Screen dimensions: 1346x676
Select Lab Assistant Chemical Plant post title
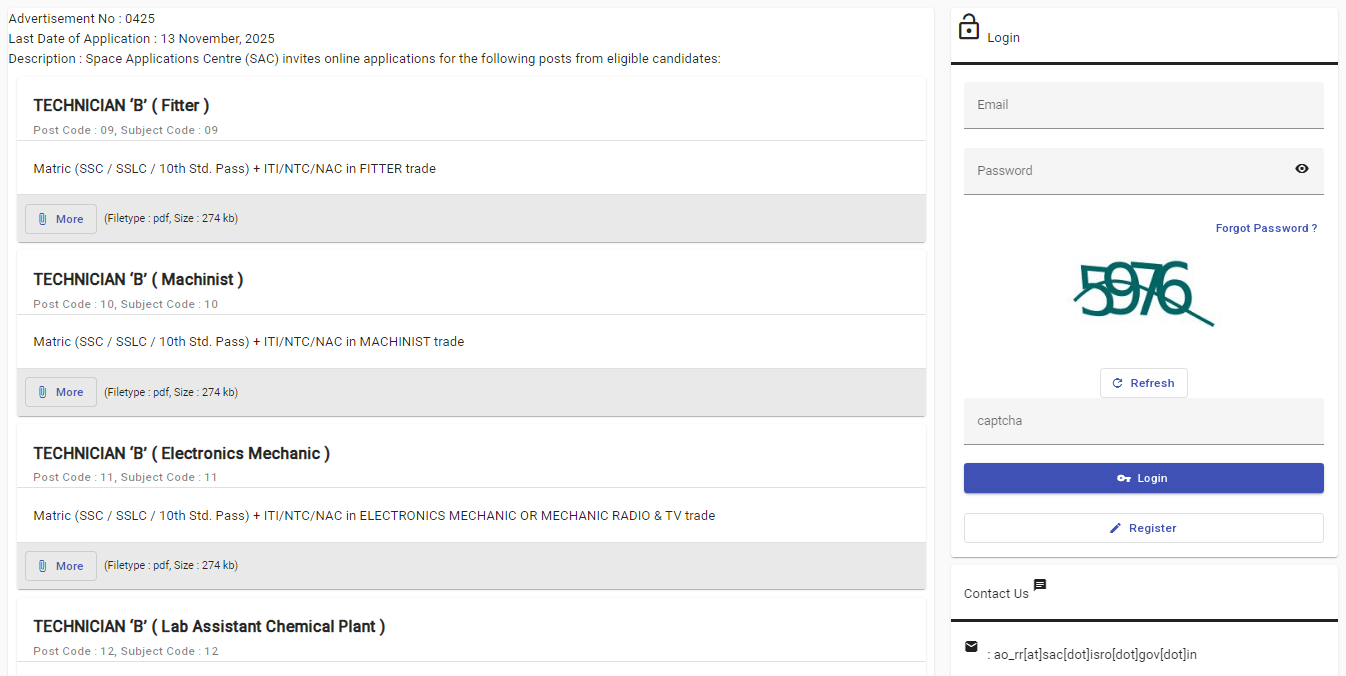209,626
